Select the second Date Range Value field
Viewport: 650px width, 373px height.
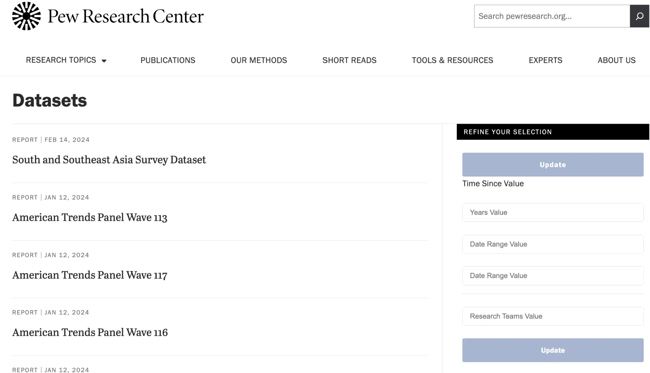pos(553,276)
